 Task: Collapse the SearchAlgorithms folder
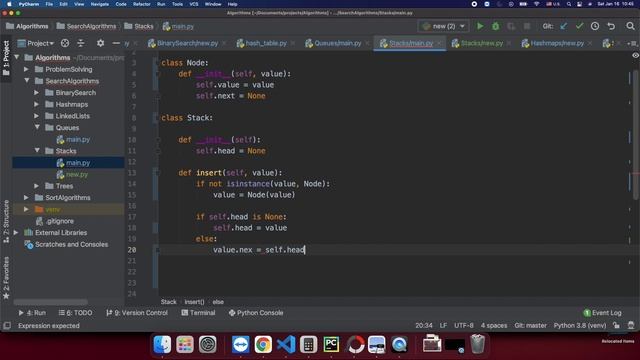click(27, 81)
